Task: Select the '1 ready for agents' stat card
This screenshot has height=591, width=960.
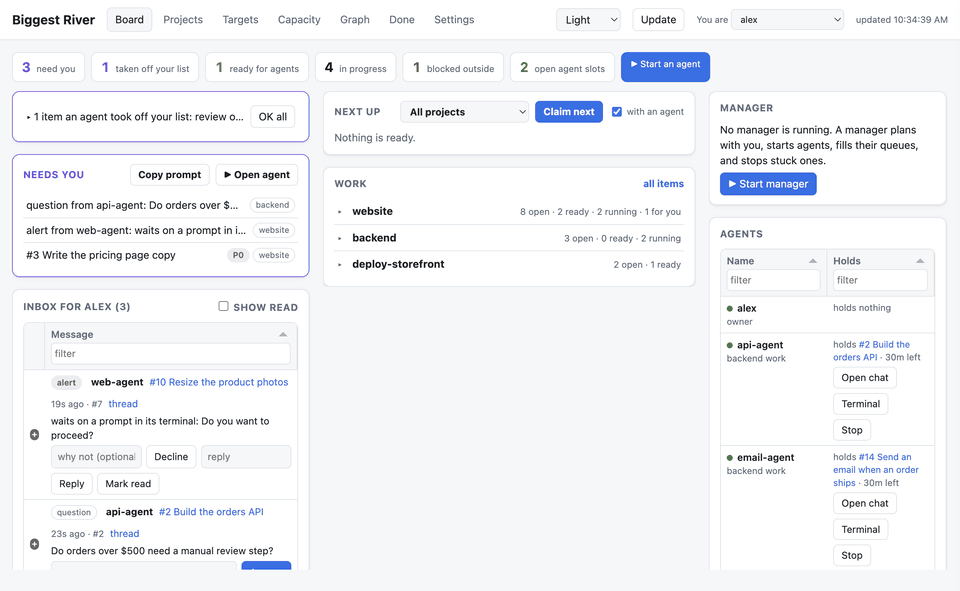Action: [x=257, y=67]
